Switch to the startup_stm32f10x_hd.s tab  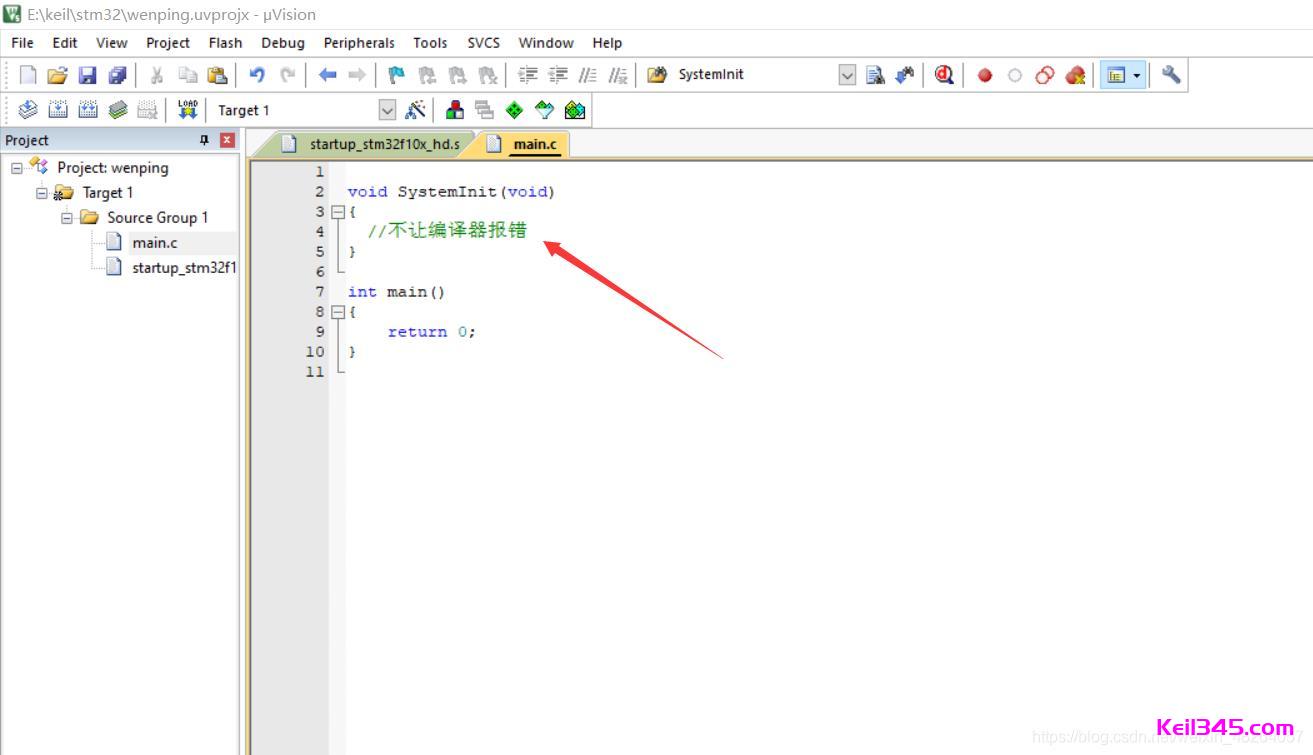pyautogui.click(x=372, y=144)
